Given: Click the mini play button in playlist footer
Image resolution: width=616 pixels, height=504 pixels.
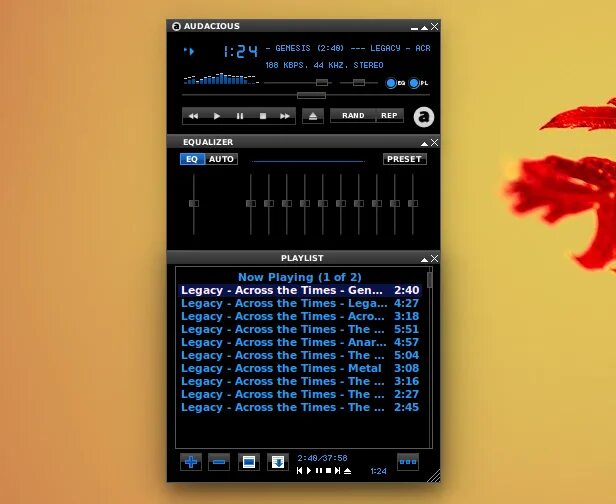Looking at the screenshot, I should 309,471.
